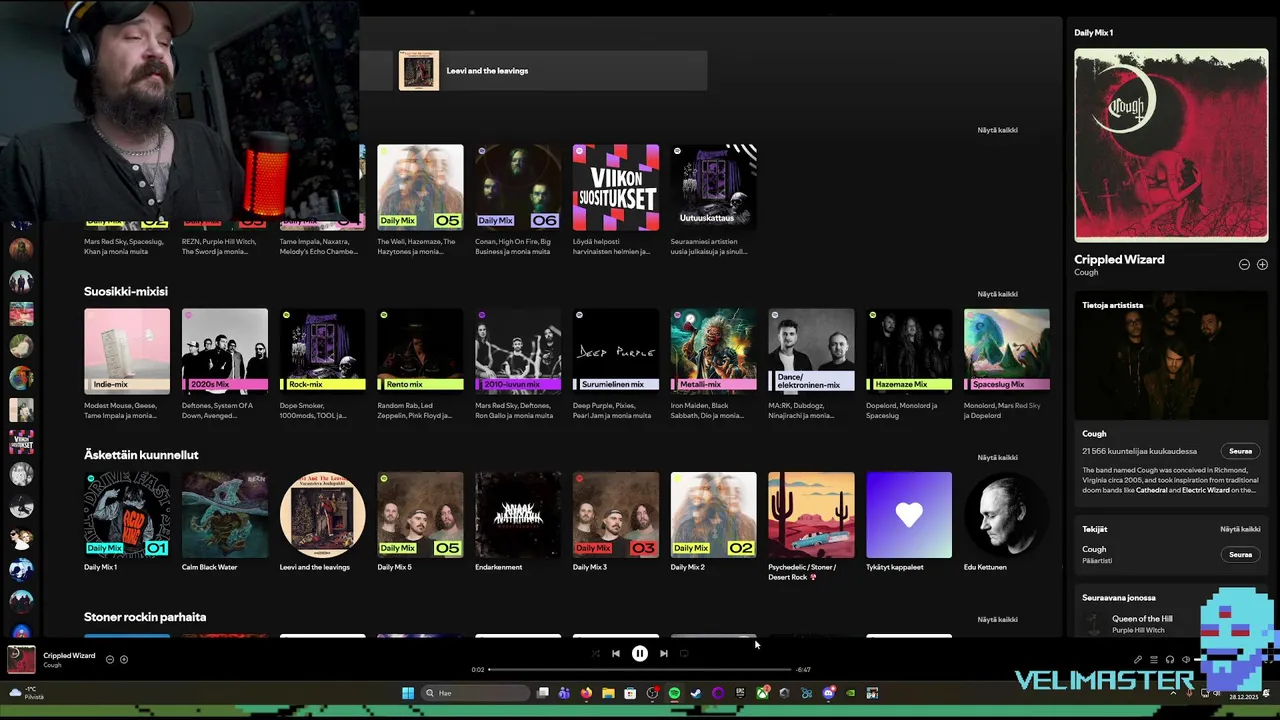Open the play queue icon
The width and height of the screenshot is (1280, 720).
point(1153,660)
